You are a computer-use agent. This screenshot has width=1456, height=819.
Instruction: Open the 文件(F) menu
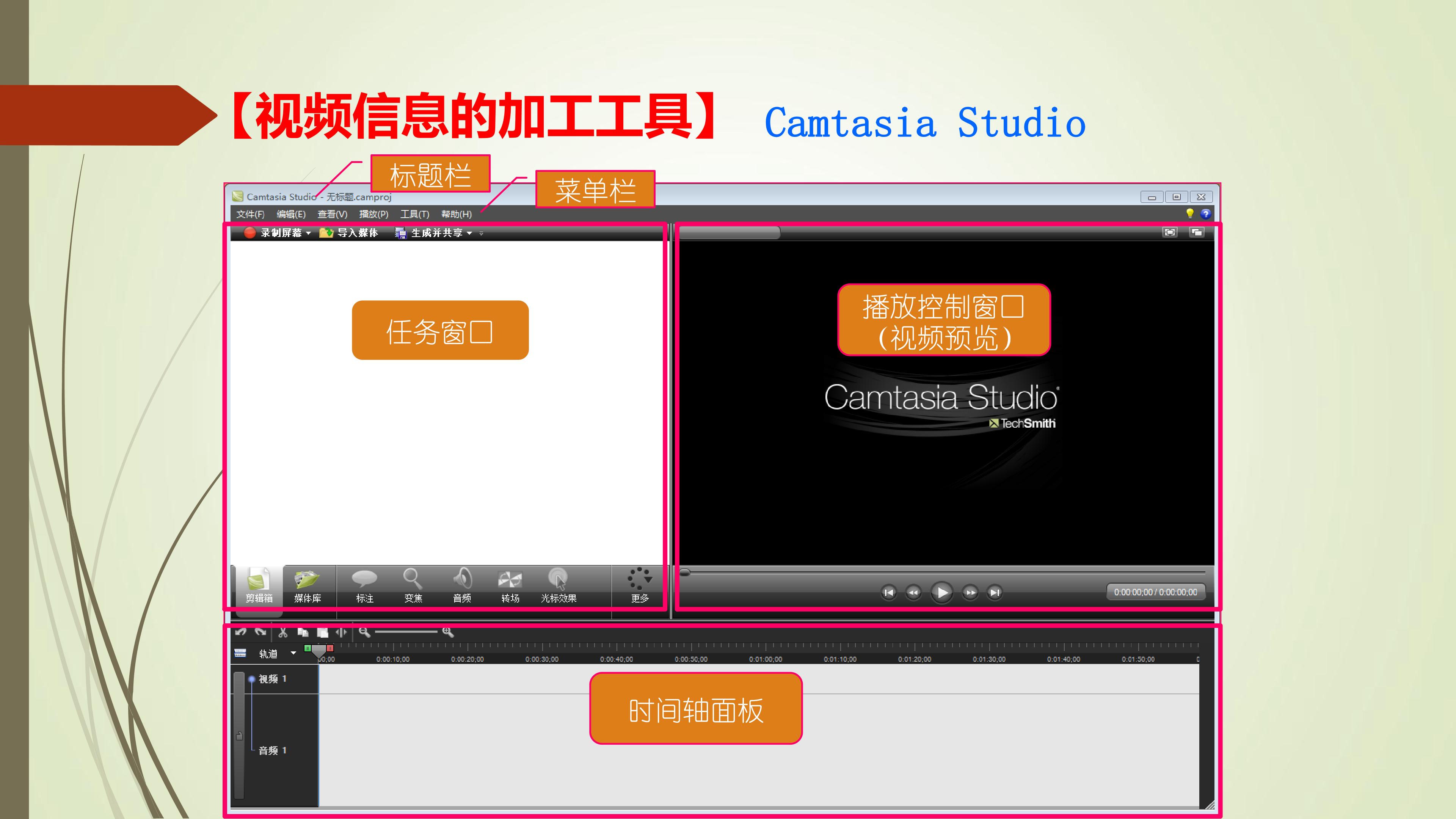(250, 214)
